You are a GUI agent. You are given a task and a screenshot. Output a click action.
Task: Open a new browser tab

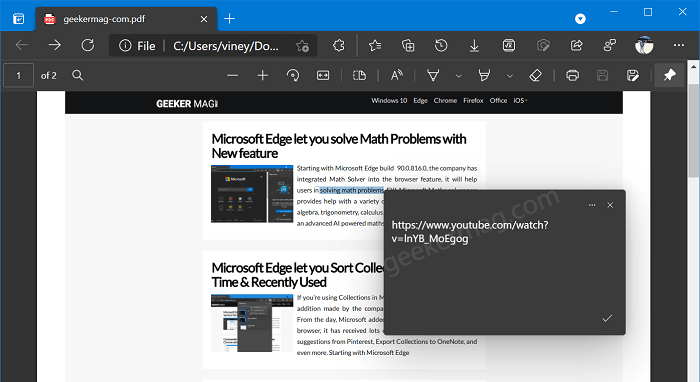[x=229, y=19]
